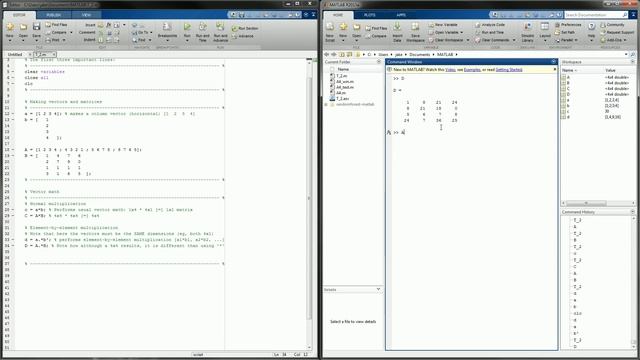The image size is (640, 360).
Task: Click the New Variable button
Action: (442, 25)
